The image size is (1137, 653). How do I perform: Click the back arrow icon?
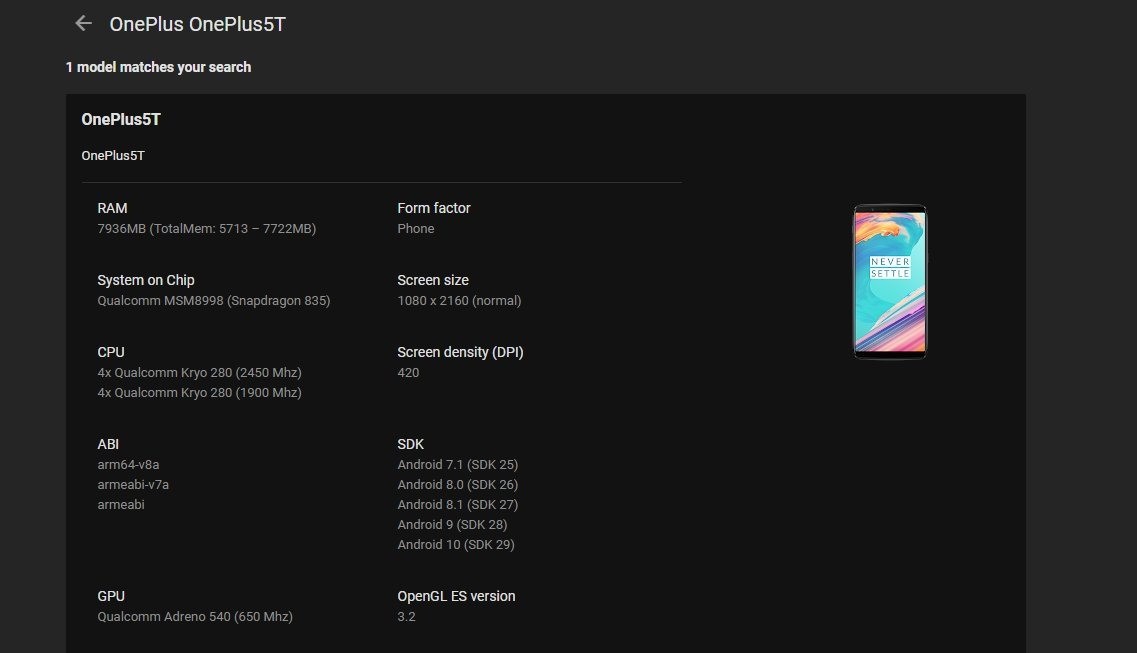(83, 24)
